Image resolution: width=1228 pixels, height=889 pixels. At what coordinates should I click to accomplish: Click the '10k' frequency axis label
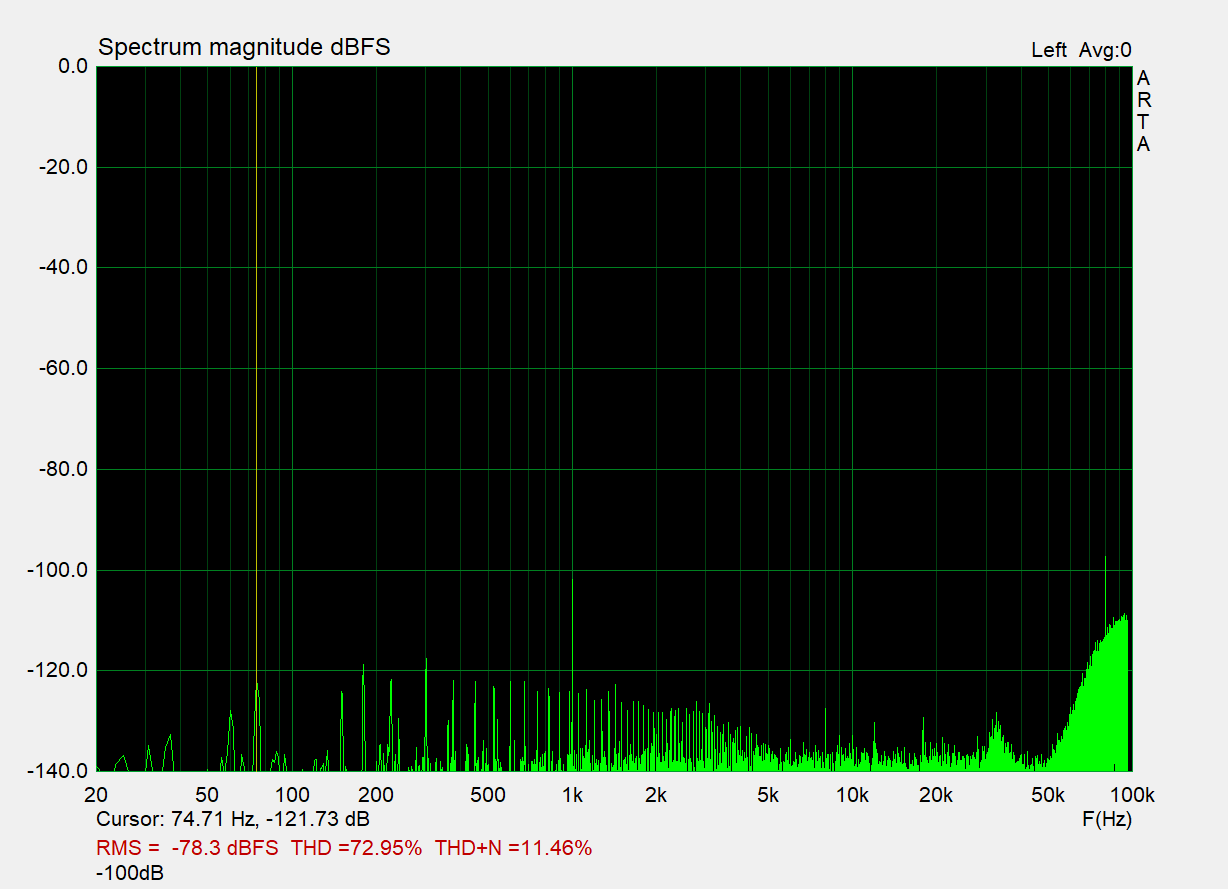[x=852, y=796]
